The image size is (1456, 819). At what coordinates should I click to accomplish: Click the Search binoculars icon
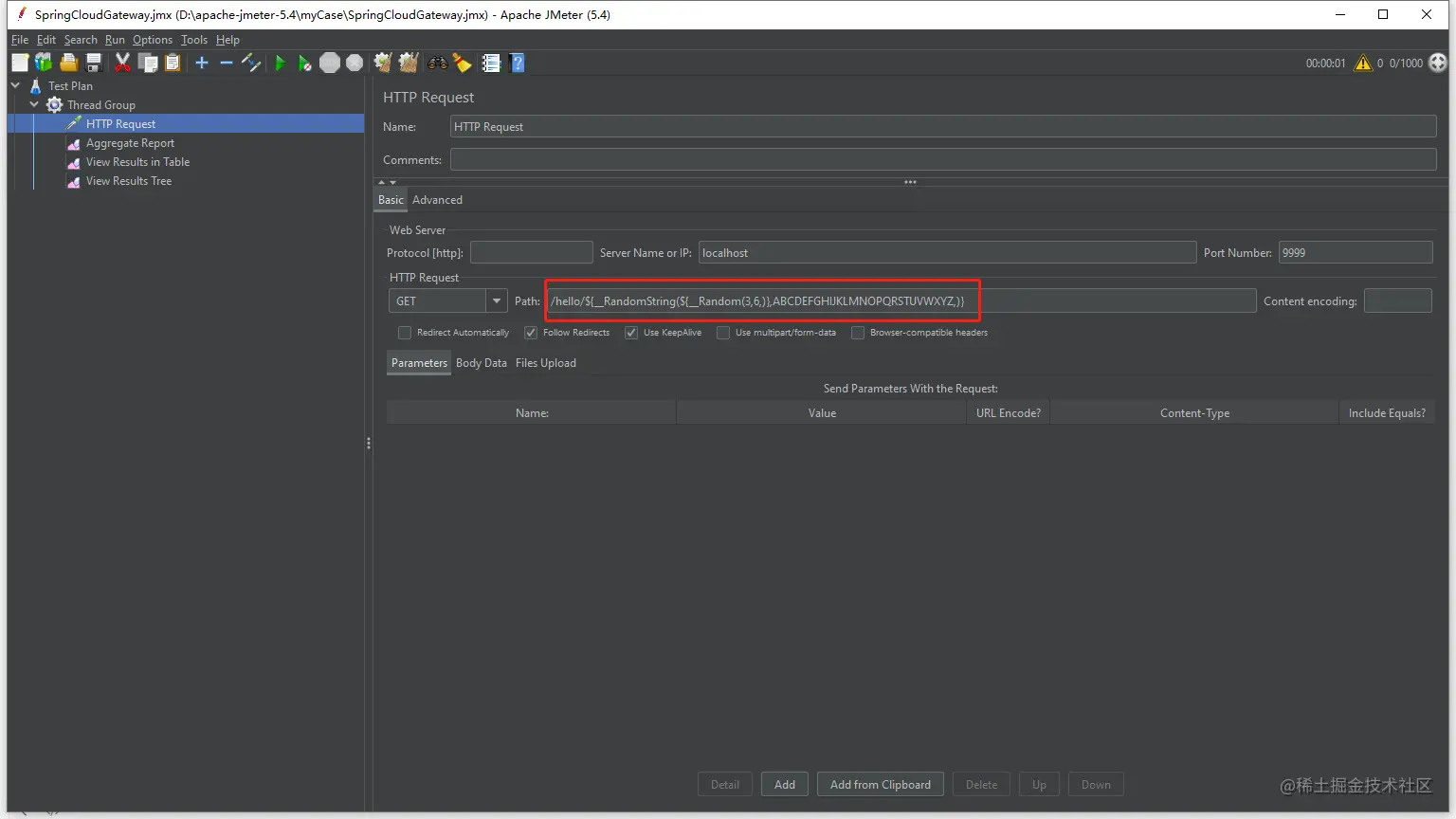(437, 63)
